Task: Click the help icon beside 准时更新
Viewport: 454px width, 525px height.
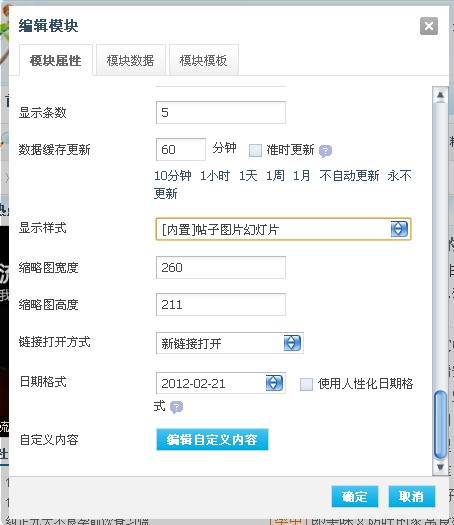Action: pyautogui.click(x=325, y=151)
